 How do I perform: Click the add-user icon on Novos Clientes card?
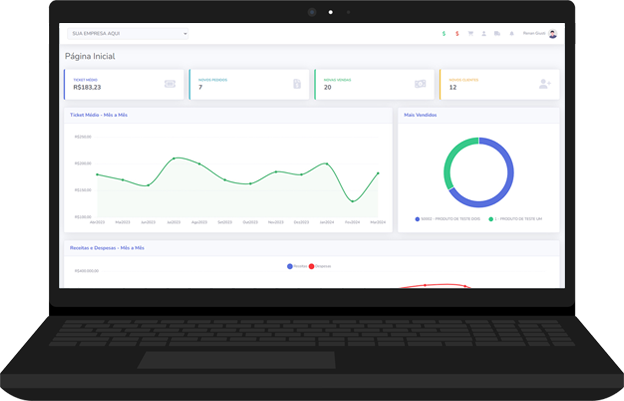545,84
